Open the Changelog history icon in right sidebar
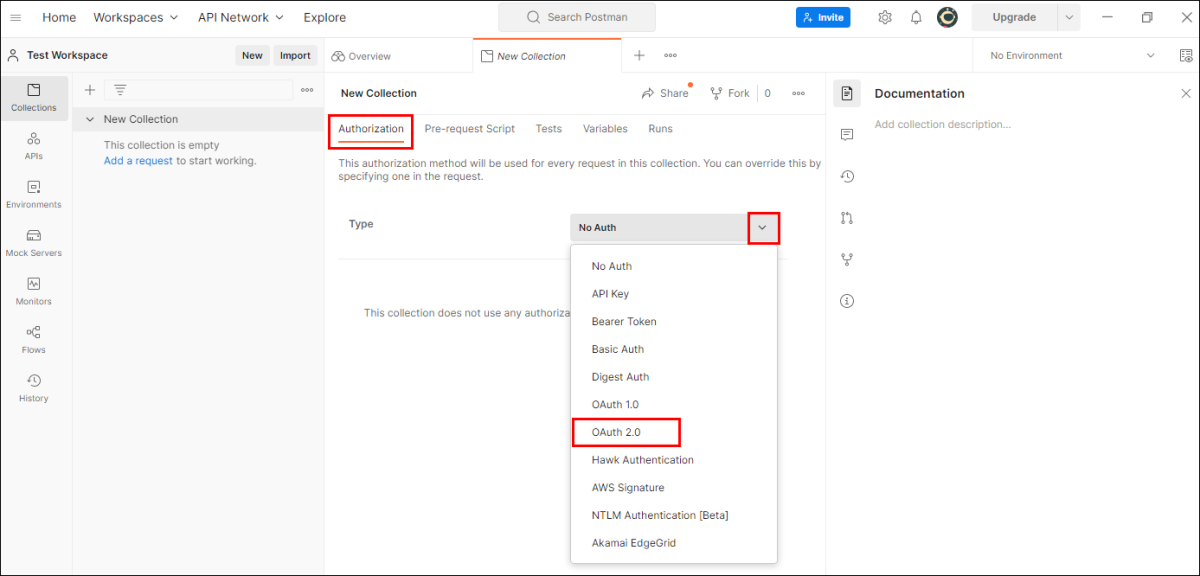 click(847, 176)
